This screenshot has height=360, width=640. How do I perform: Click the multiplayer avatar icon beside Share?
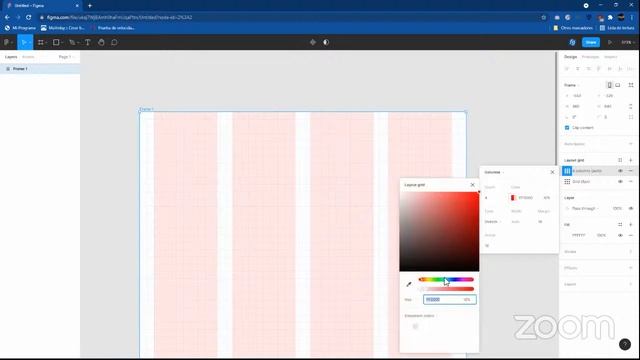572,42
